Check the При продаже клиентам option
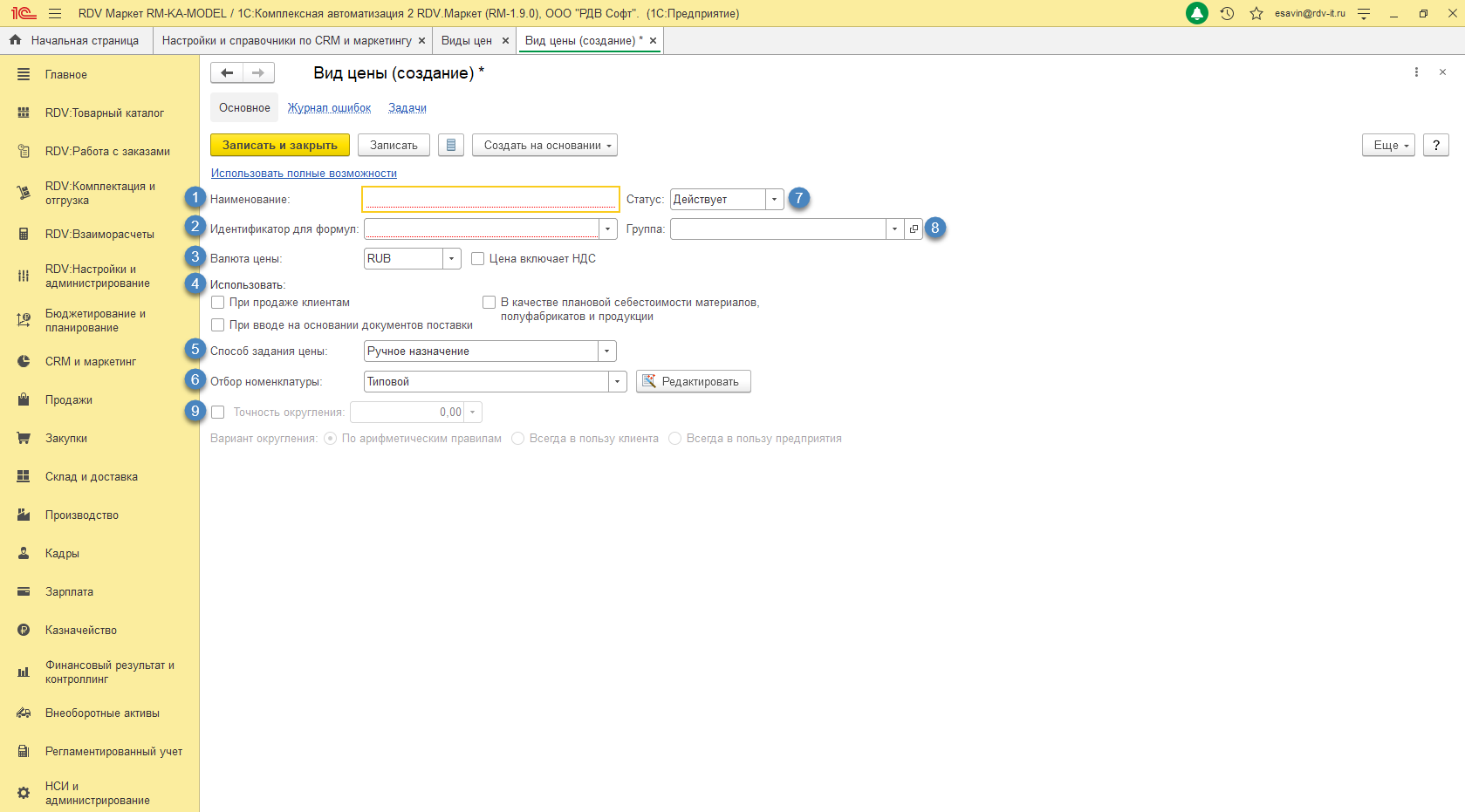The width and height of the screenshot is (1465, 812). (x=218, y=303)
